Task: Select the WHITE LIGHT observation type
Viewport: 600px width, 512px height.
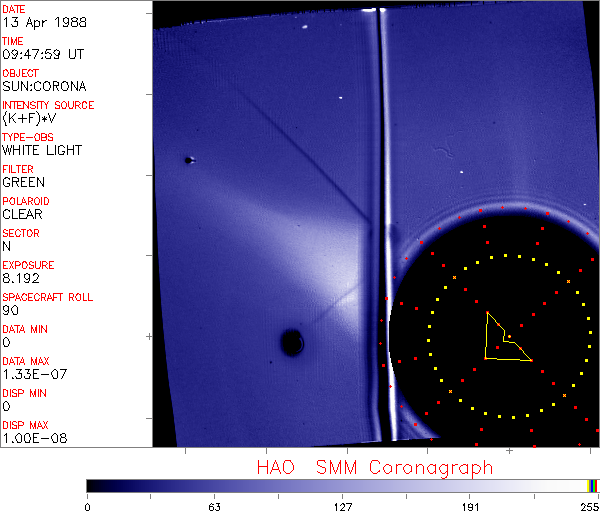Action: point(42,150)
